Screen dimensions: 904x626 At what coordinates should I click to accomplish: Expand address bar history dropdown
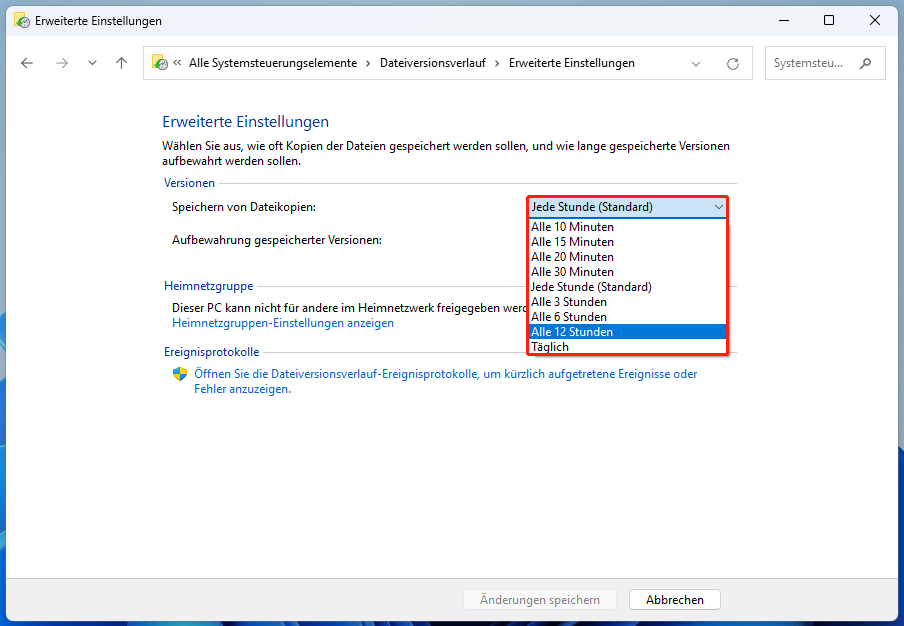pyautogui.click(x=696, y=63)
